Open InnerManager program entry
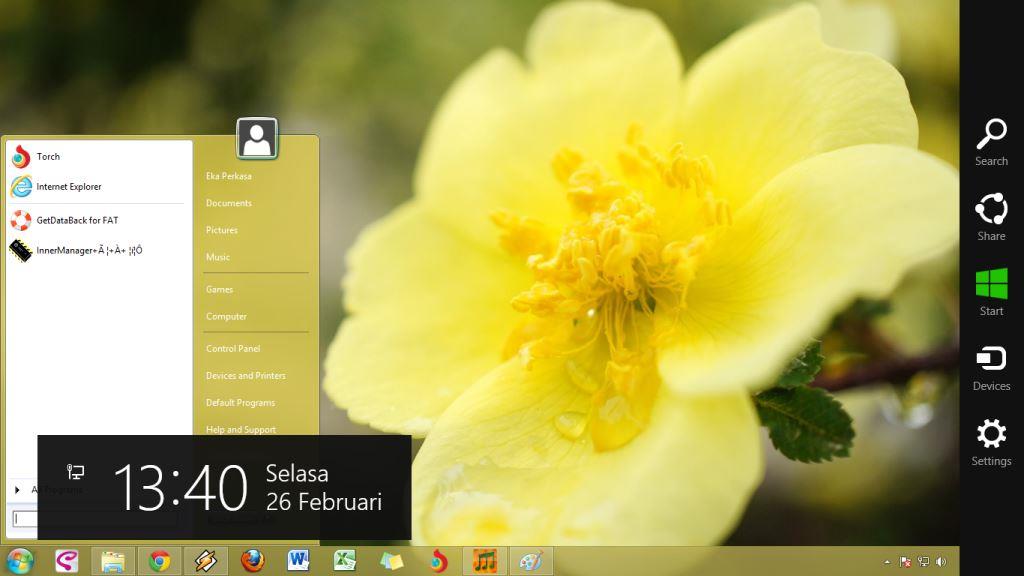 (x=98, y=251)
